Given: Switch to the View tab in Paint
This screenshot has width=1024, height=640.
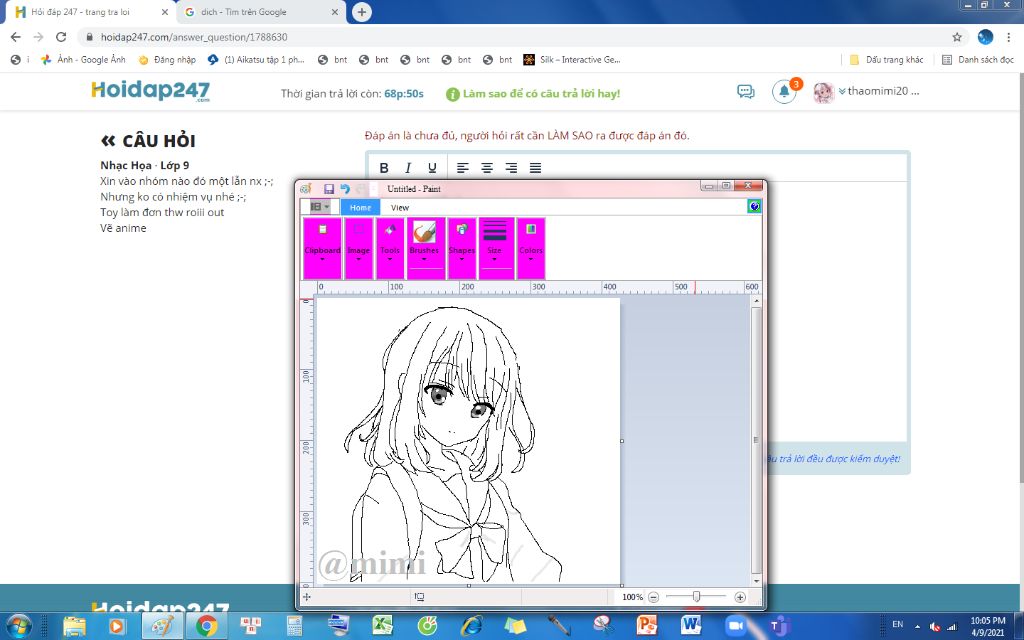Looking at the screenshot, I should [x=400, y=207].
